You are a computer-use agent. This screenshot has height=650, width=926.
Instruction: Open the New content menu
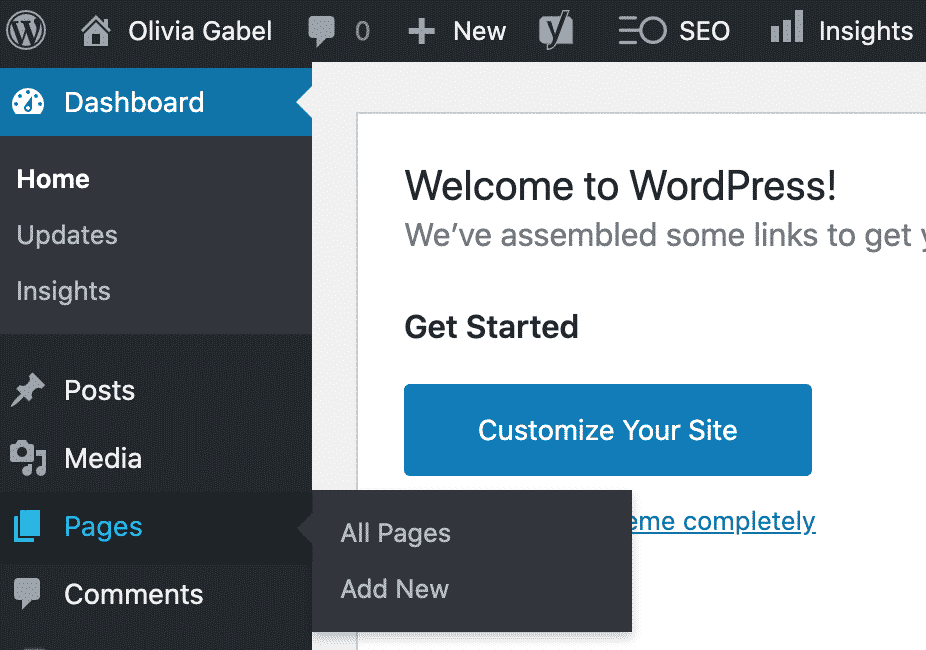point(479,31)
